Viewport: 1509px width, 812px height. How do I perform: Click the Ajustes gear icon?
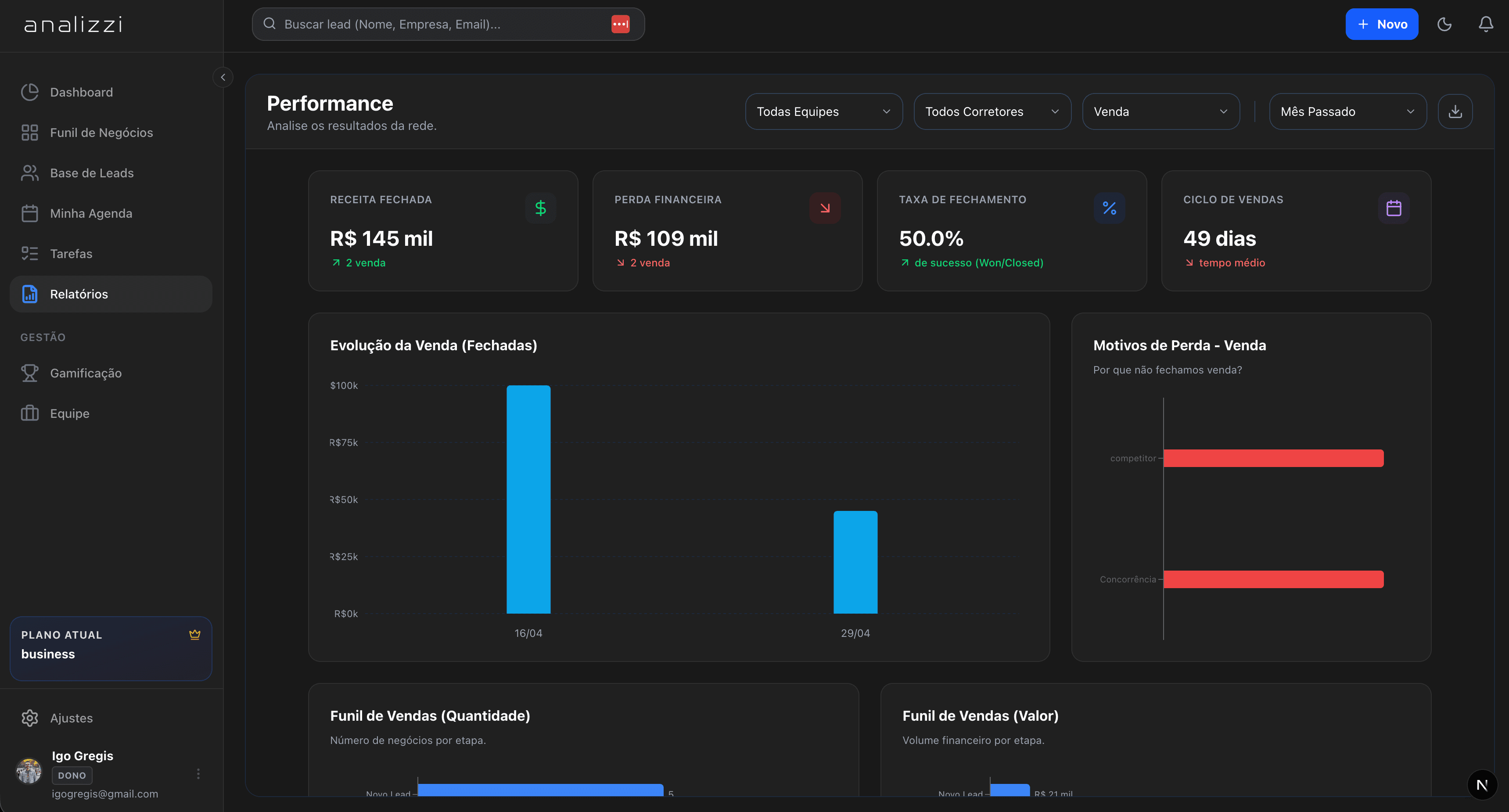[x=30, y=718]
